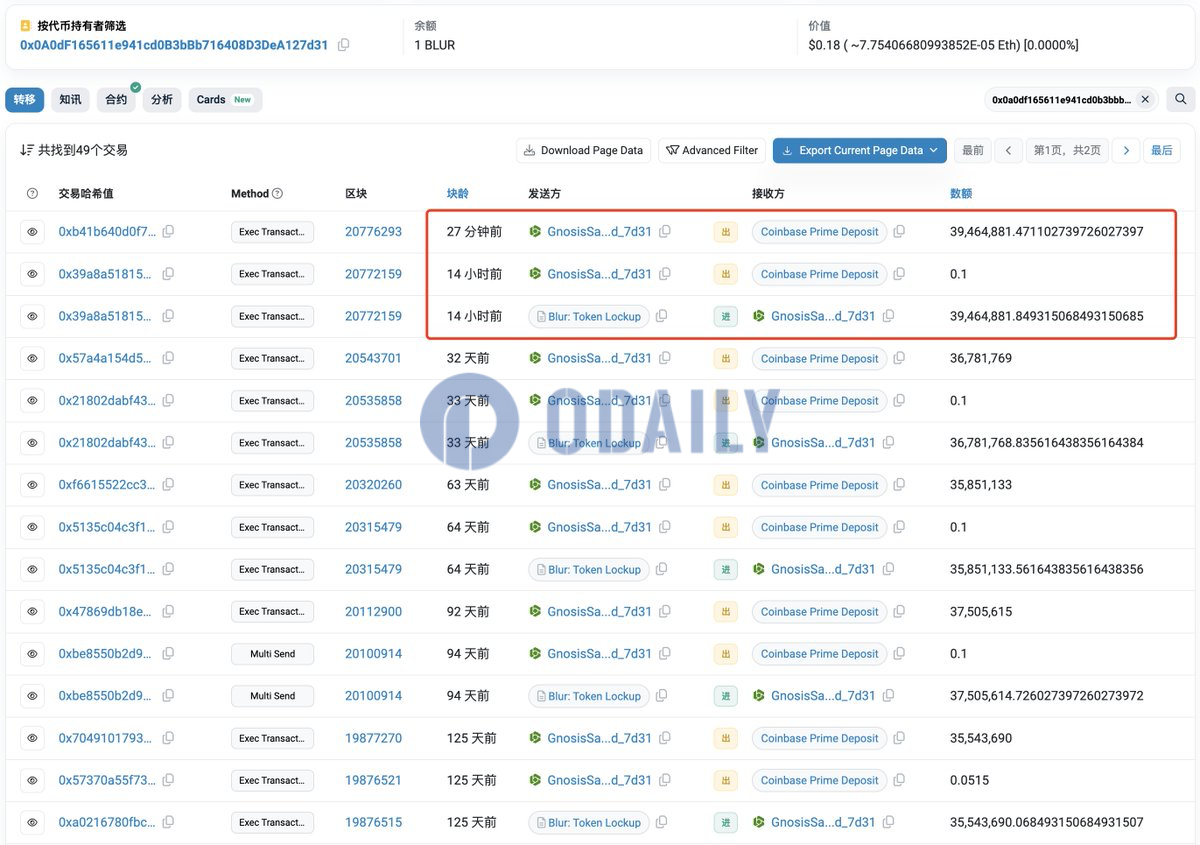Open the search magnifier icon
This screenshot has width=1200, height=845.
[1180, 99]
